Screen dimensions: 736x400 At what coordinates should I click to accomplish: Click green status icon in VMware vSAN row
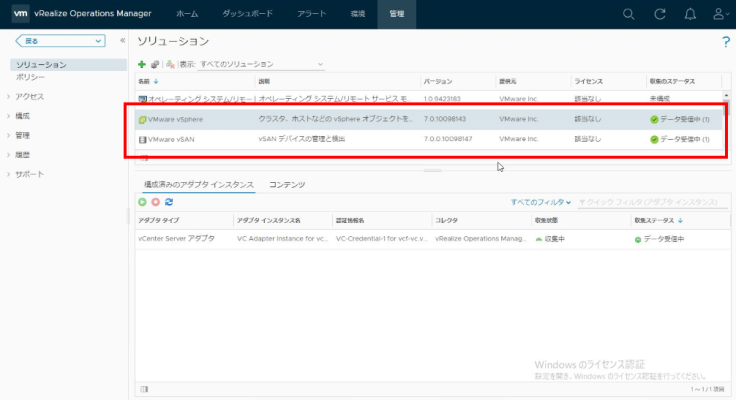tap(654, 139)
